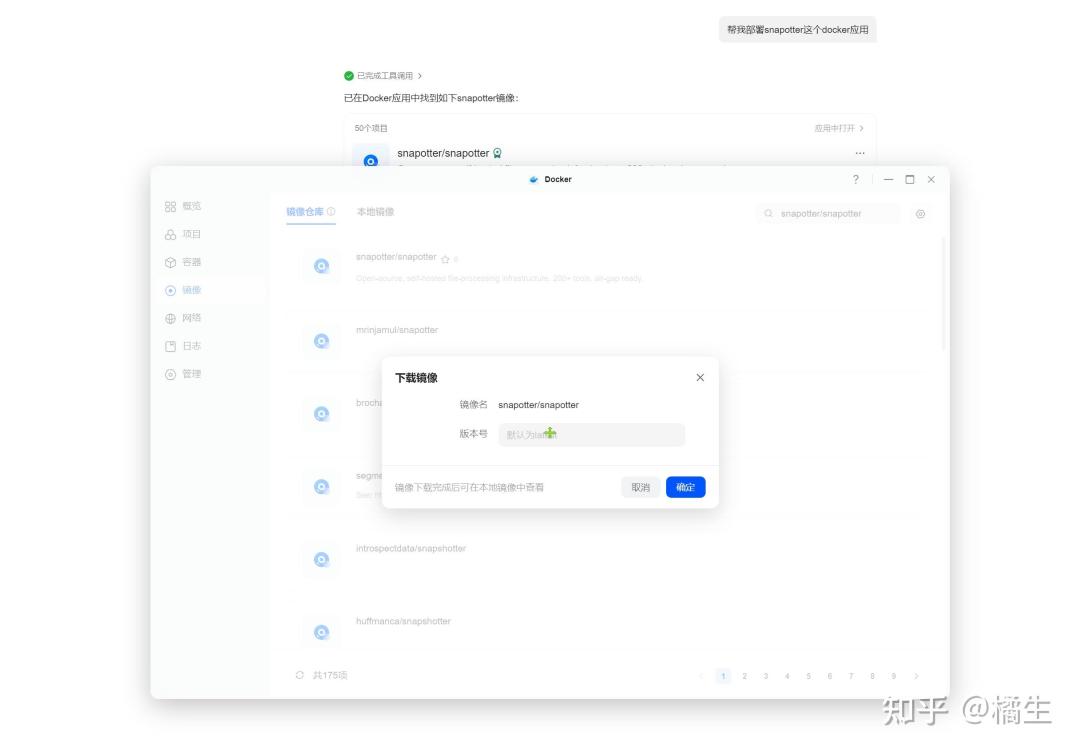Select results page 1
Image resolution: width=1080 pixels, height=754 pixels.
click(723, 676)
